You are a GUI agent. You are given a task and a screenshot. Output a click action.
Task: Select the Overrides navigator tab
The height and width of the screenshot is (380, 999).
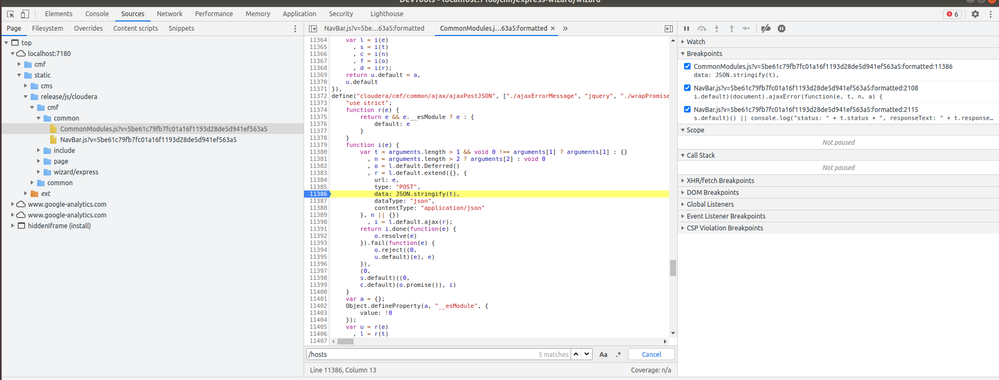click(x=89, y=29)
